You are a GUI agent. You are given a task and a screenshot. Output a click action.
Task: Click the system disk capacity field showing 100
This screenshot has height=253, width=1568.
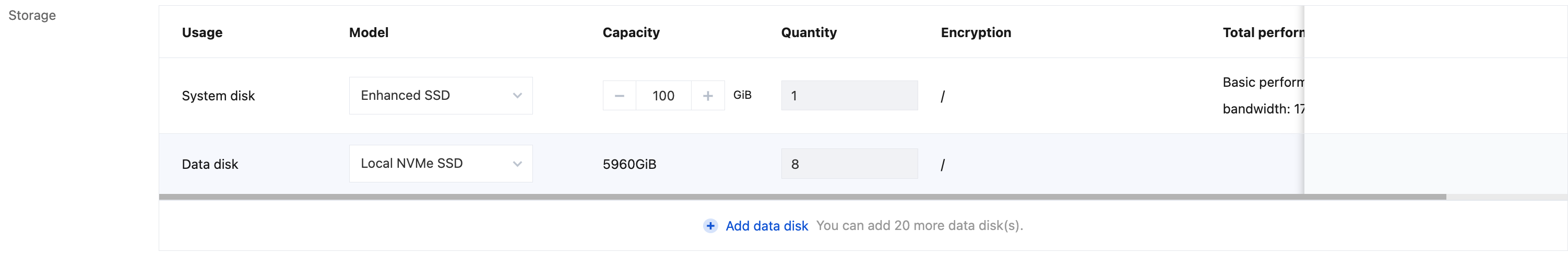point(663,96)
